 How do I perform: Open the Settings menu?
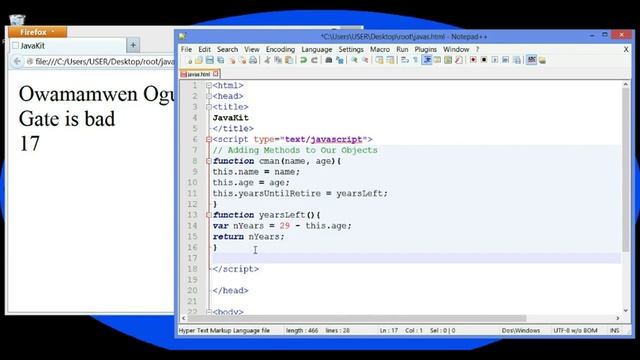tap(351, 49)
